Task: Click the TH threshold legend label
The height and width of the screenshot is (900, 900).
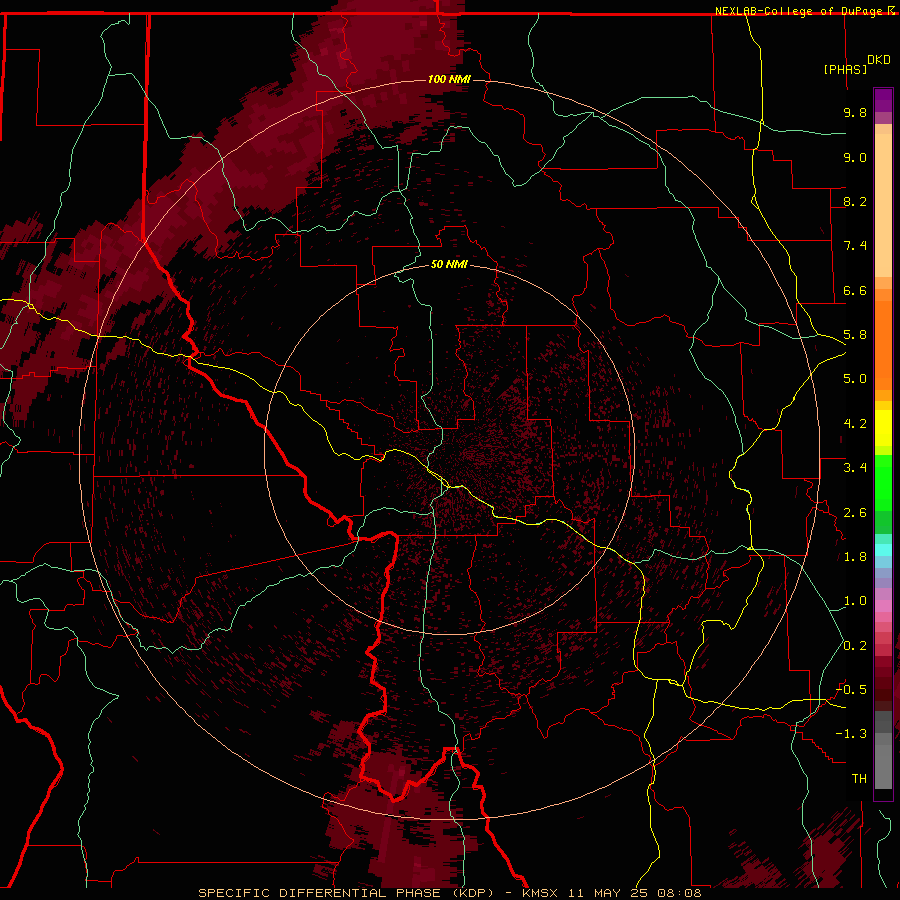Action: coord(859,779)
